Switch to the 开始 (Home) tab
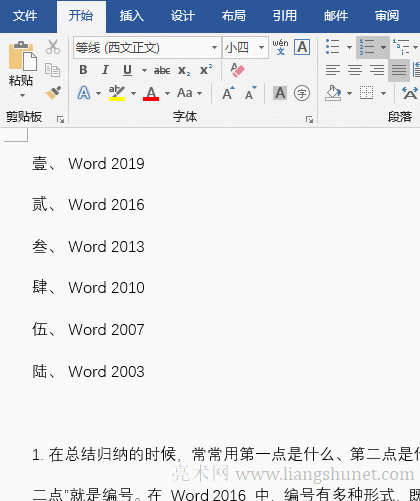 [x=81, y=16]
